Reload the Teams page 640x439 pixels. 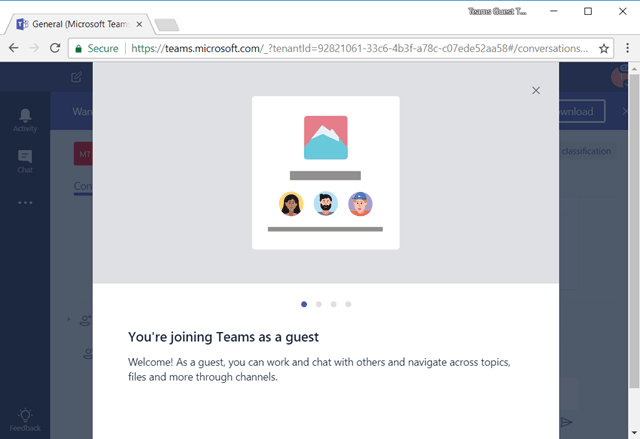[55, 48]
